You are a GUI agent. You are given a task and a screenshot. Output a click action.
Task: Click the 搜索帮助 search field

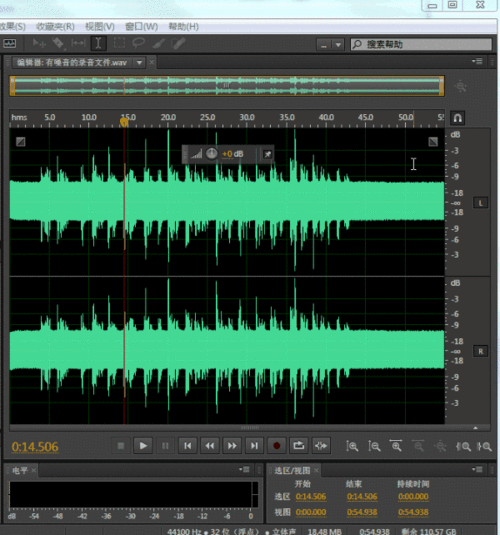point(421,44)
